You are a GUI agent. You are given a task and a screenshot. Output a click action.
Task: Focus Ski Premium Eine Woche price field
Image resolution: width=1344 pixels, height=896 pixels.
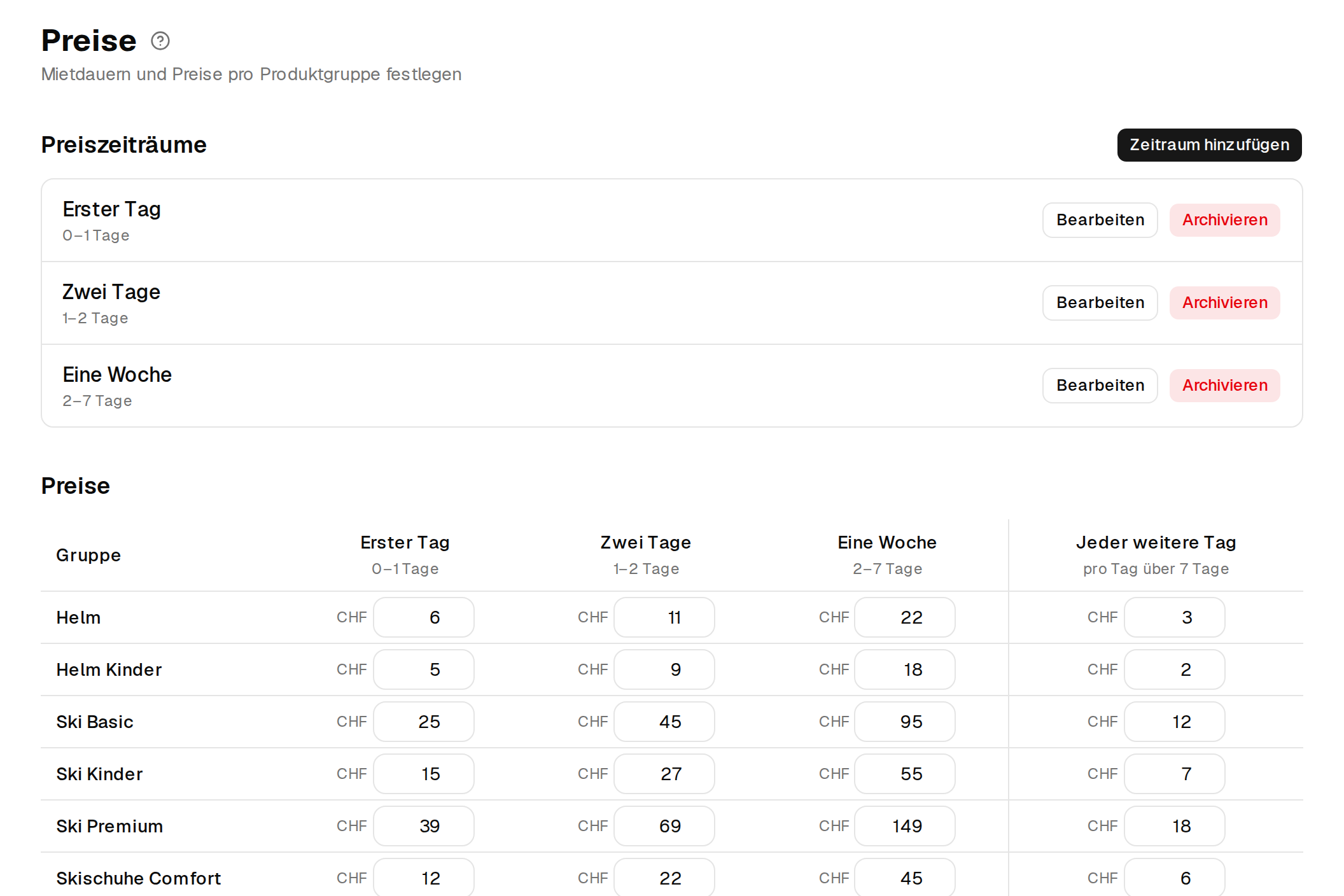point(905,826)
